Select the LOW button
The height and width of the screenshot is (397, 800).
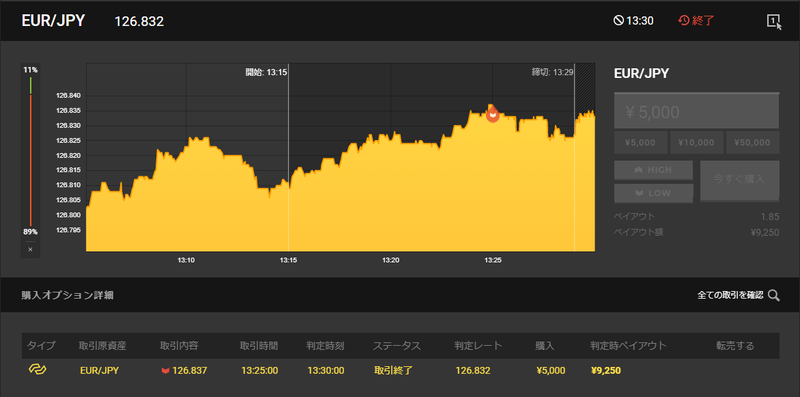click(654, 193)
